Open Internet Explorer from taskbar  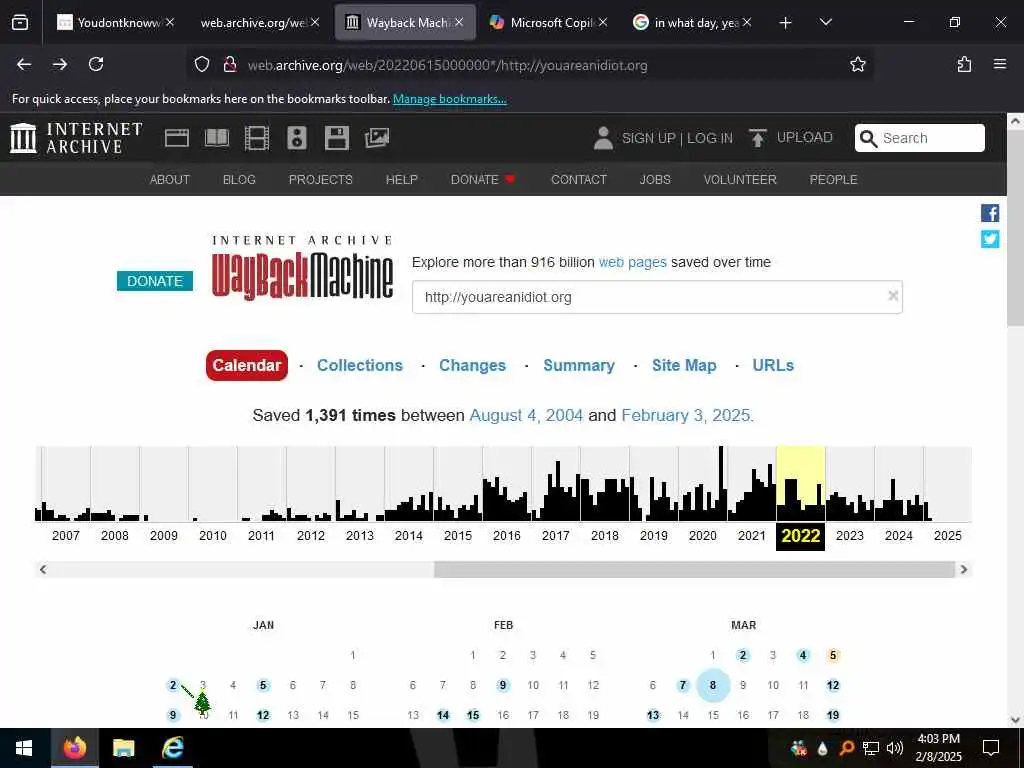[x=172, y=748]
